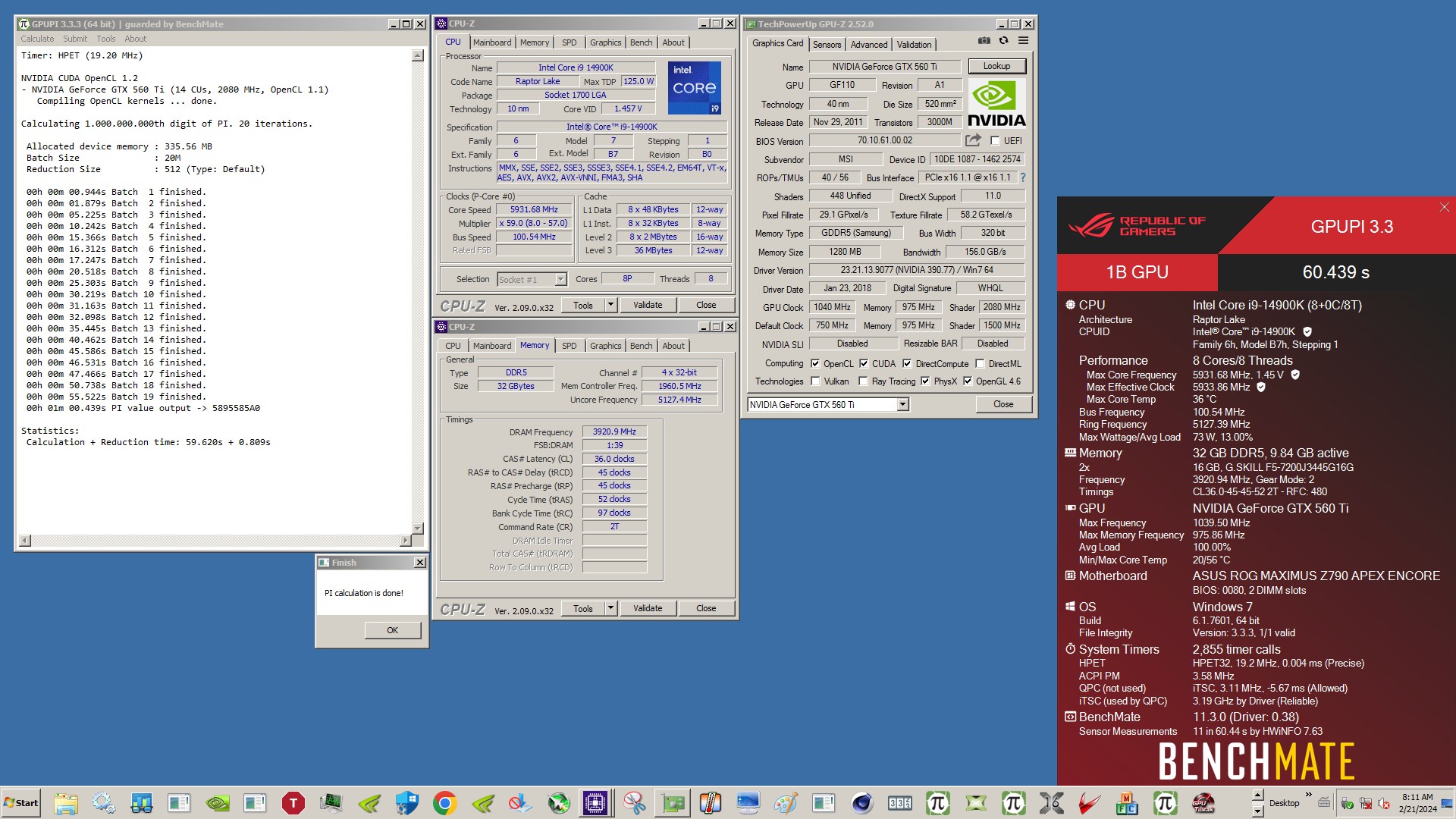Open the GPU-Z hamburger menu icon
This screenshot has height=819, width=1456.
[x=1023, y=41]
